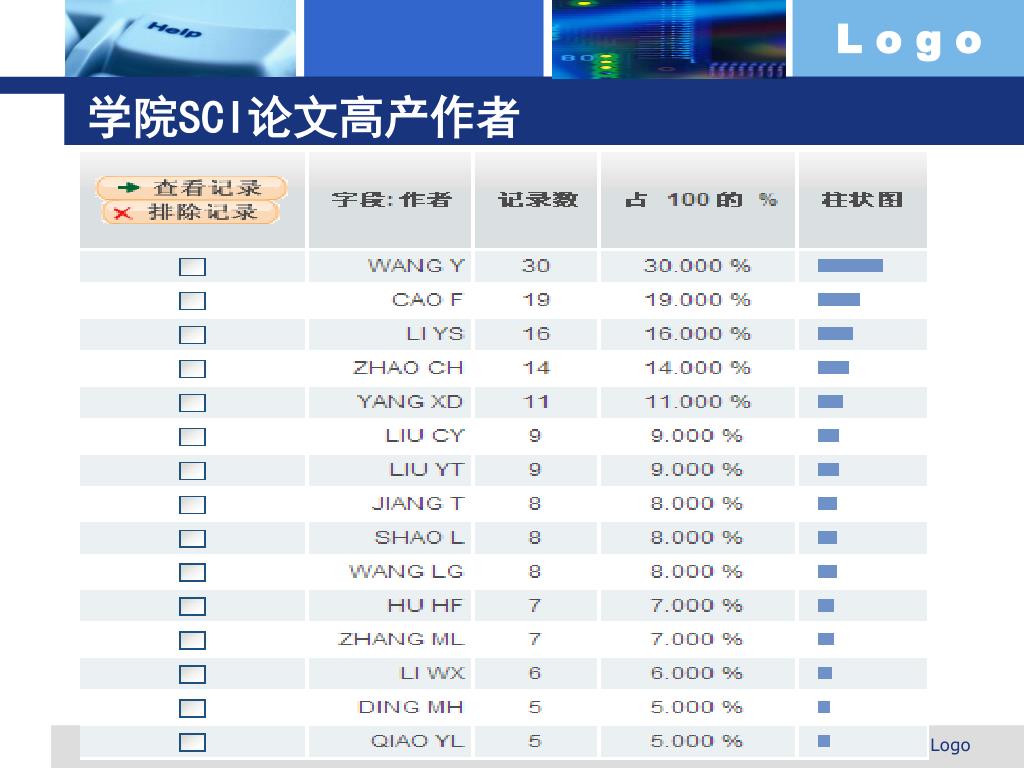Screen dimensions: 1024x768
Task: Enable the YANG XD checkbox
Action: point(193,402)
